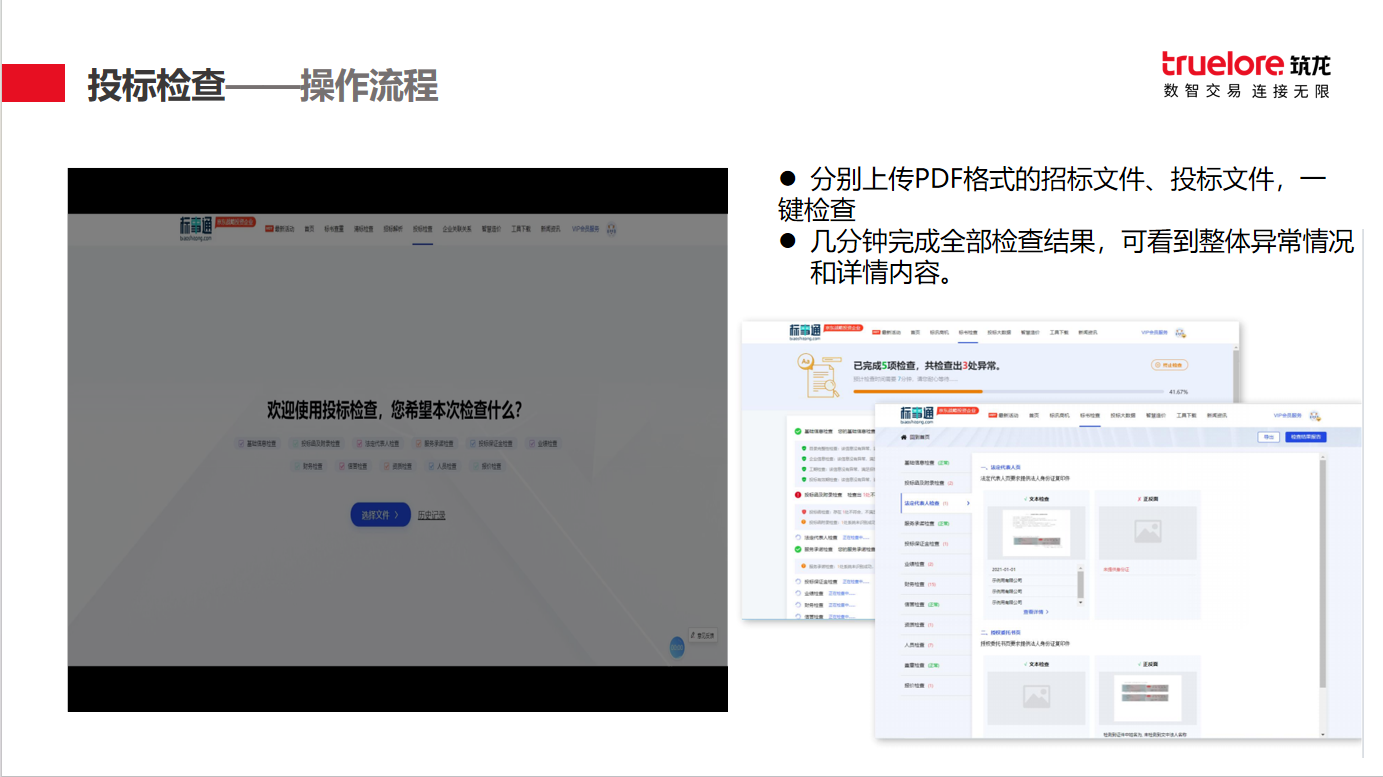Open the 历史记录 link
This screenshot has width=1383, height=777.
click(x=431, y=515)
